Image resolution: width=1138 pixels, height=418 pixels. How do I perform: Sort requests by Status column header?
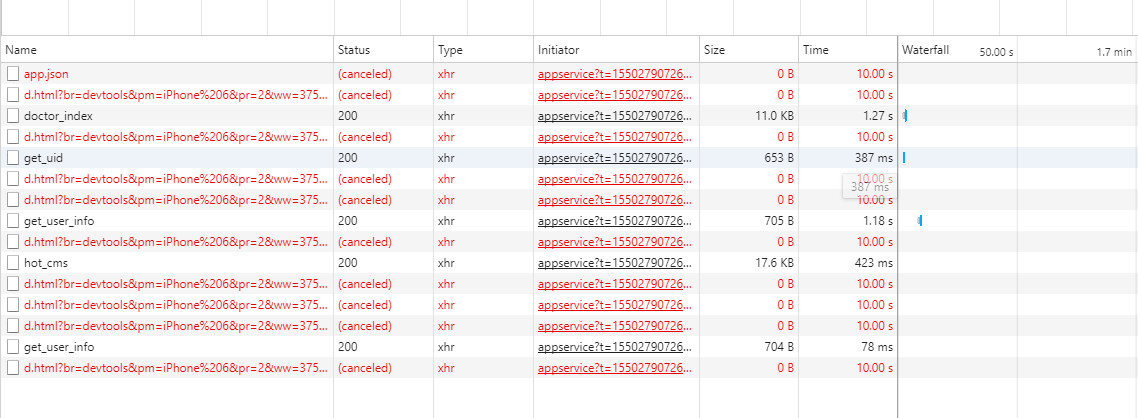(354, 49)
